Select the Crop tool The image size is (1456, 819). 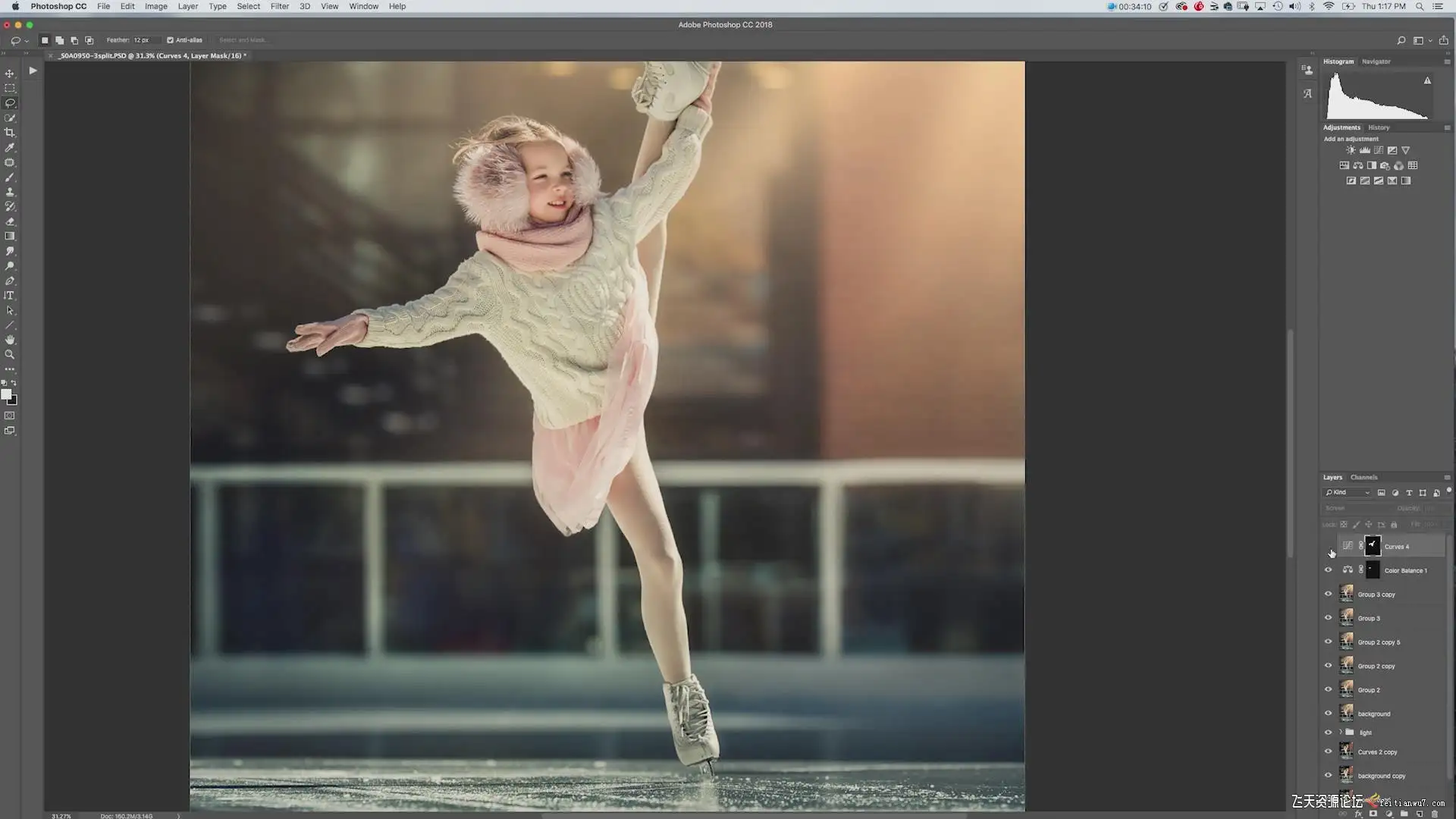pyautogui.click(x=10, y=133)
